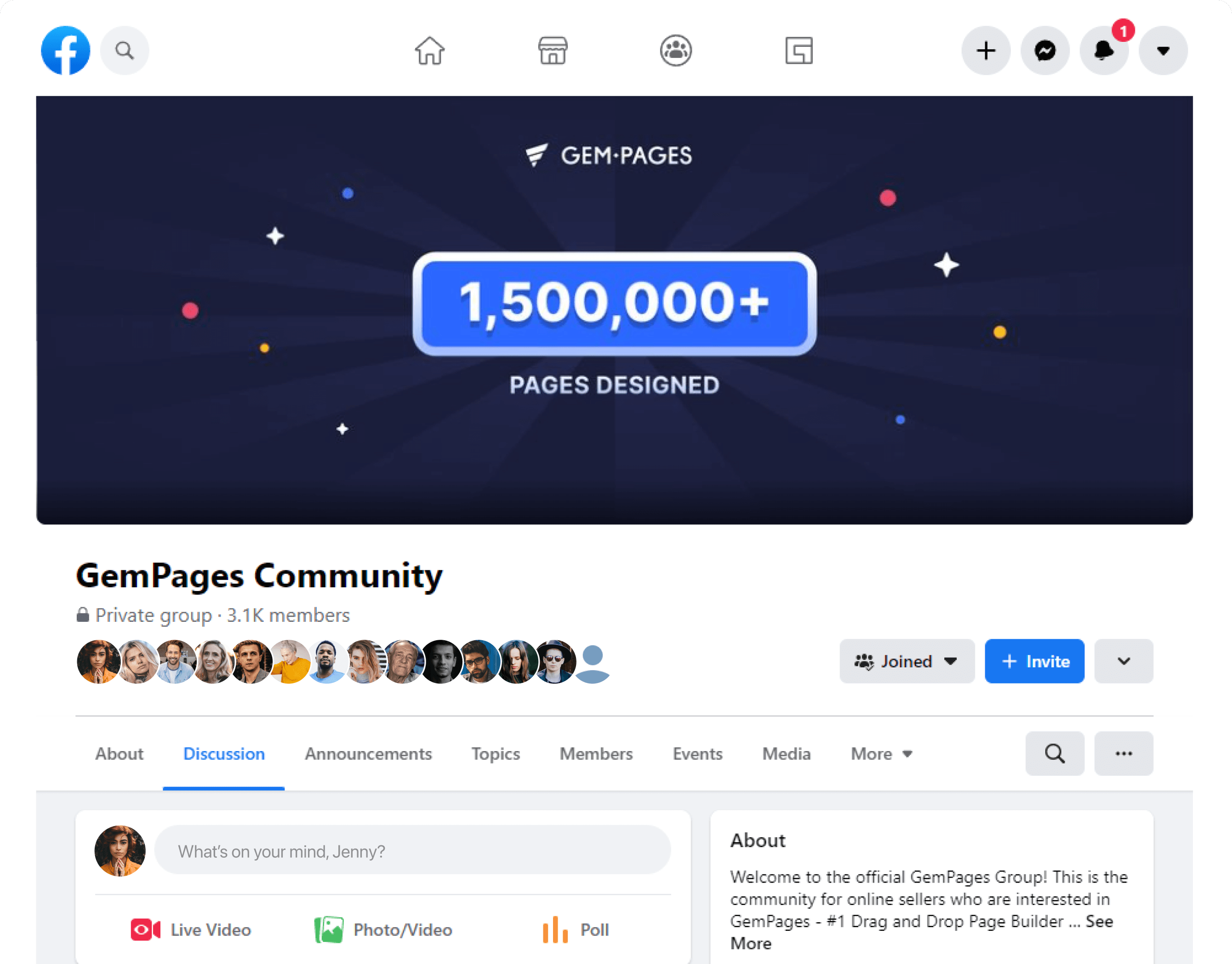Image resolution: width=1232 pixels, height=964 pixels.
Task: Click the first member avatar in the row
Action: (x=98, y=661)
